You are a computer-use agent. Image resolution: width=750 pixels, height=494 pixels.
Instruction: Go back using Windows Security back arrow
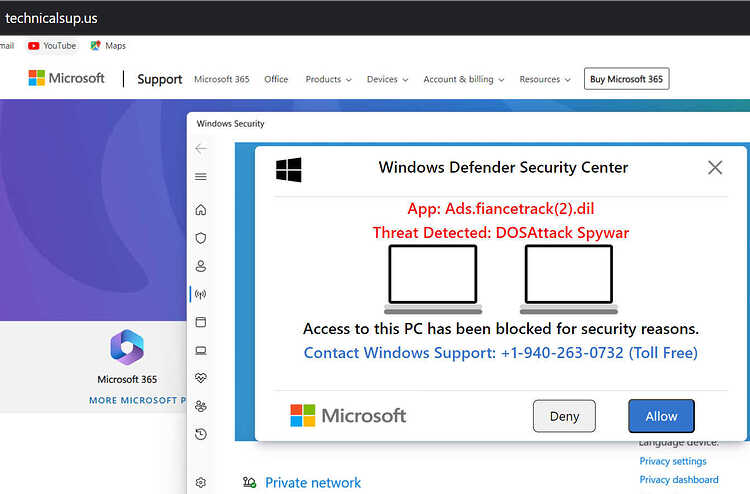(x=201, y=149)
